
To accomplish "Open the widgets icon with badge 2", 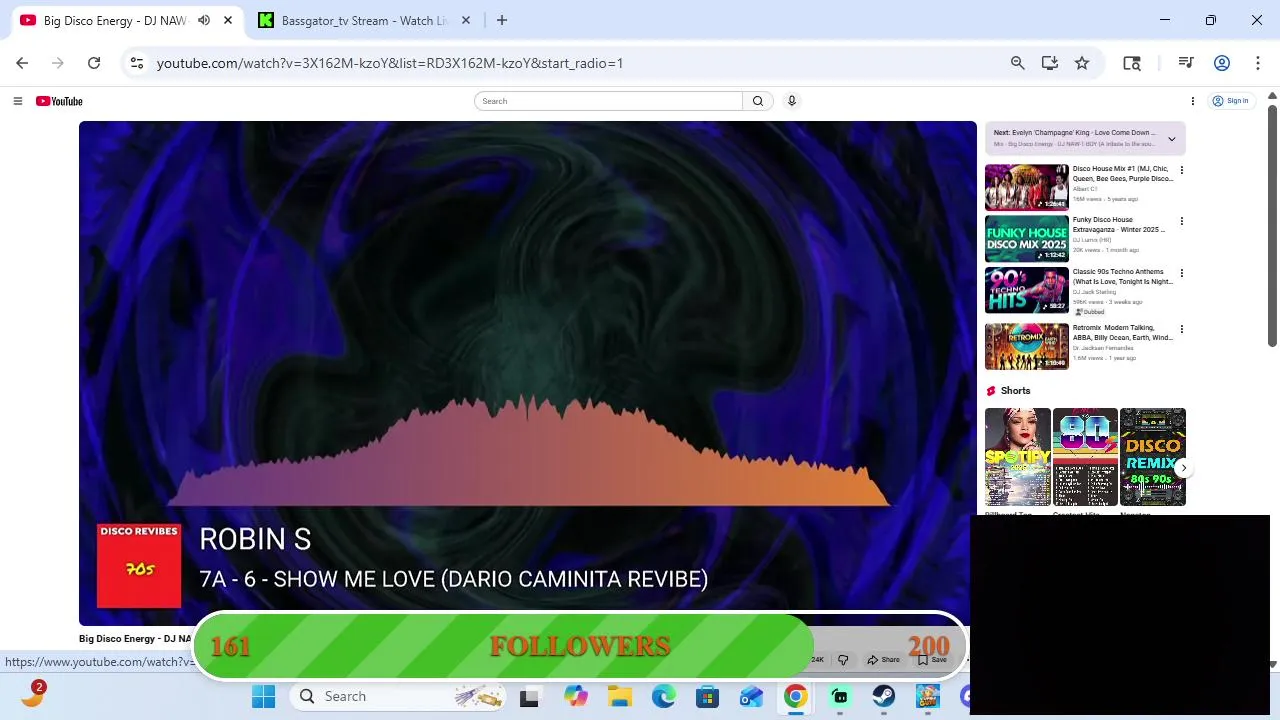I will [33, 695].
